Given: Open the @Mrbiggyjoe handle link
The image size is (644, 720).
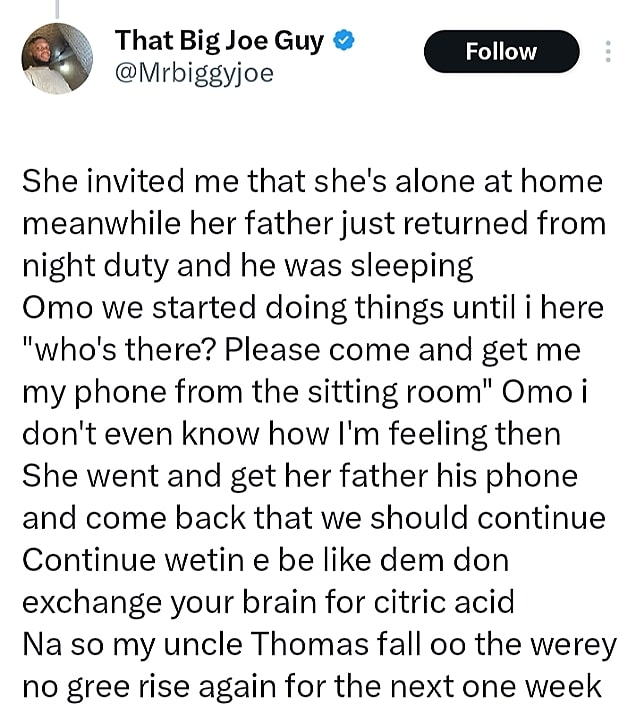Looking at the screenshot, I should pos(194,74).
